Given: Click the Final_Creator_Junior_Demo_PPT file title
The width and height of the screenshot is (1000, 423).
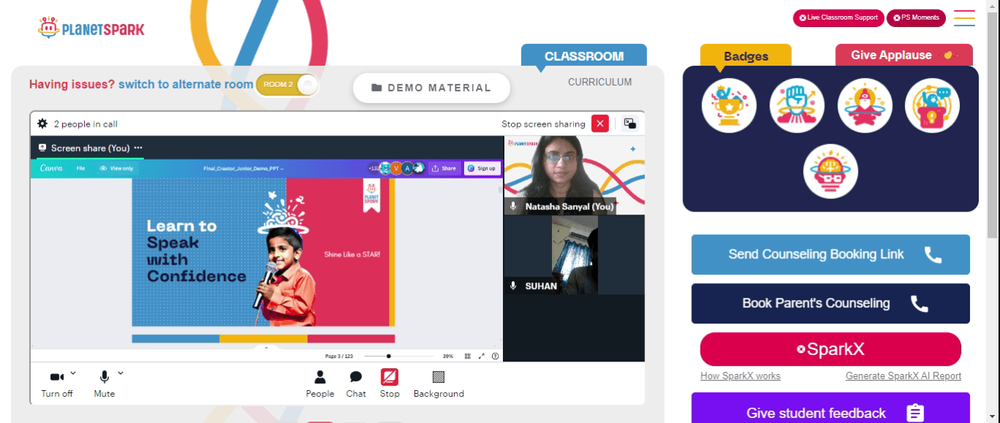Looking at the screenshot, I should 244,168.
